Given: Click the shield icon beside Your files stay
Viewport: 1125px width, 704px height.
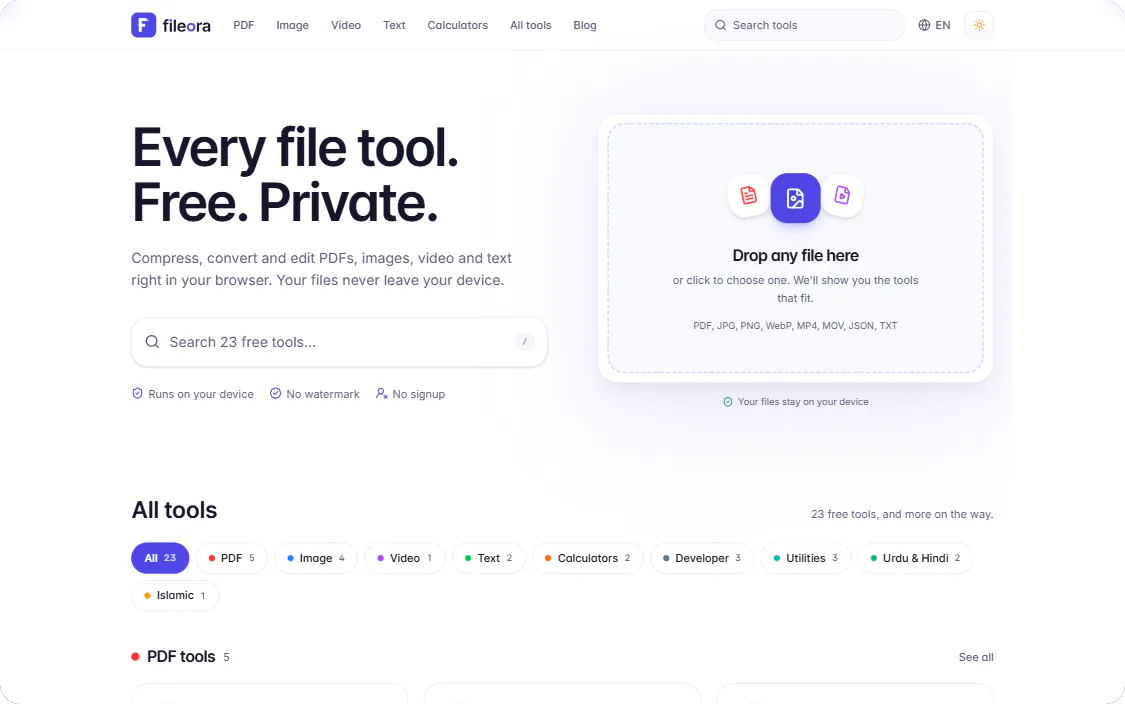Looking at the screenshot, I should click(728, 402).
